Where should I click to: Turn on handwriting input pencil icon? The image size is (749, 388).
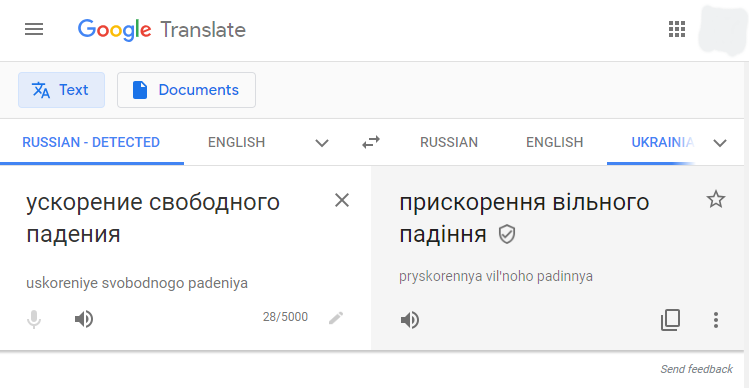(x=336, y=318)
